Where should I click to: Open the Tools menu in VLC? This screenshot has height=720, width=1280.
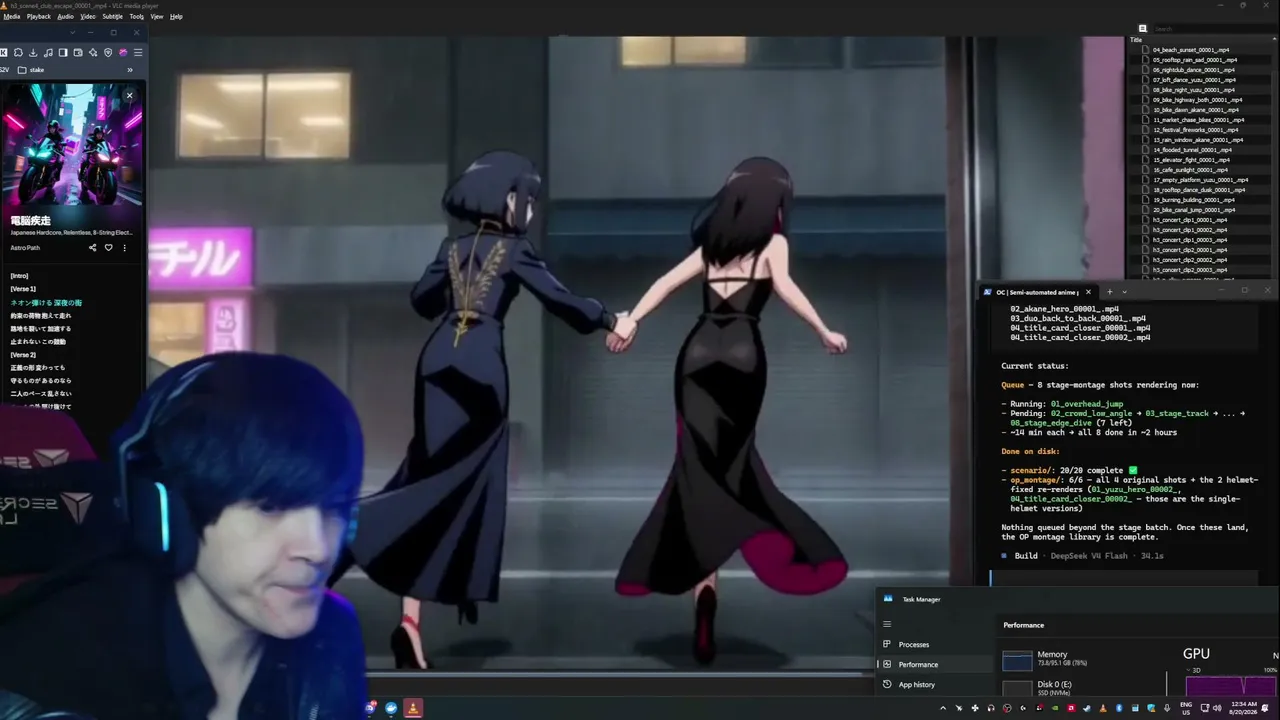(136, 17)
